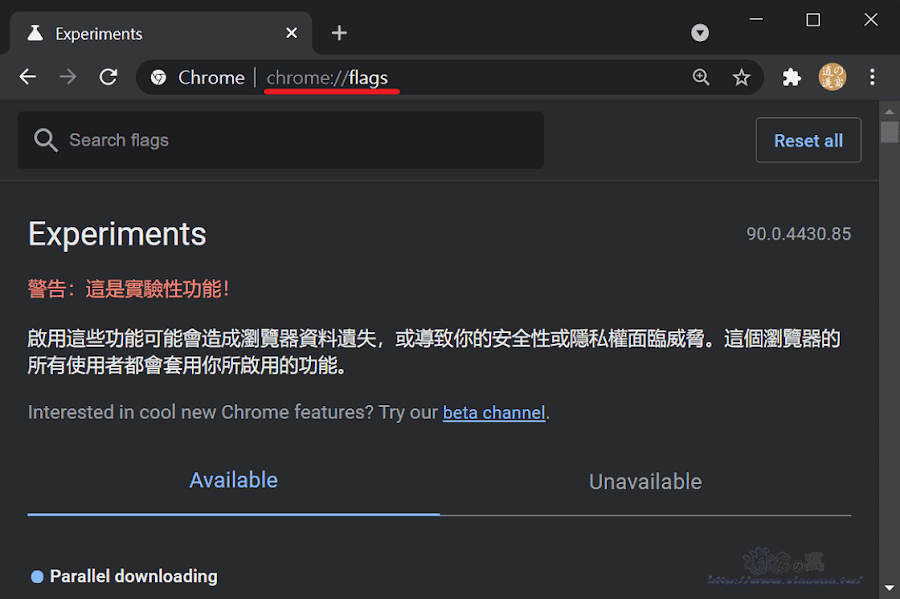Click the version number 90.0.4430.85
The width and height of the screenshot is (900, 599).
pos(798,234)
